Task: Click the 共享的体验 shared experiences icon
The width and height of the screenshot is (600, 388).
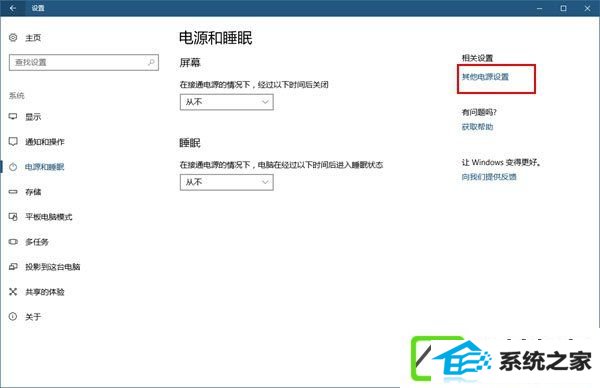Action: (x=13, y=292)
